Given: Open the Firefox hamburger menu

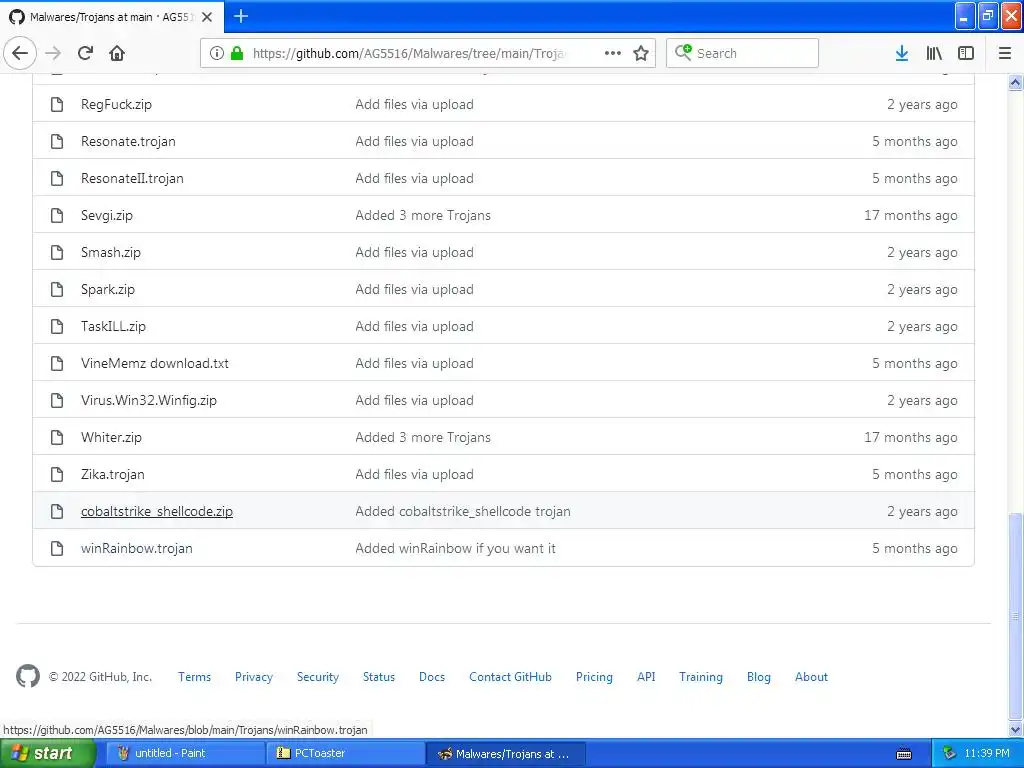Looking at the screenshot, I should tap(1005, 53).
